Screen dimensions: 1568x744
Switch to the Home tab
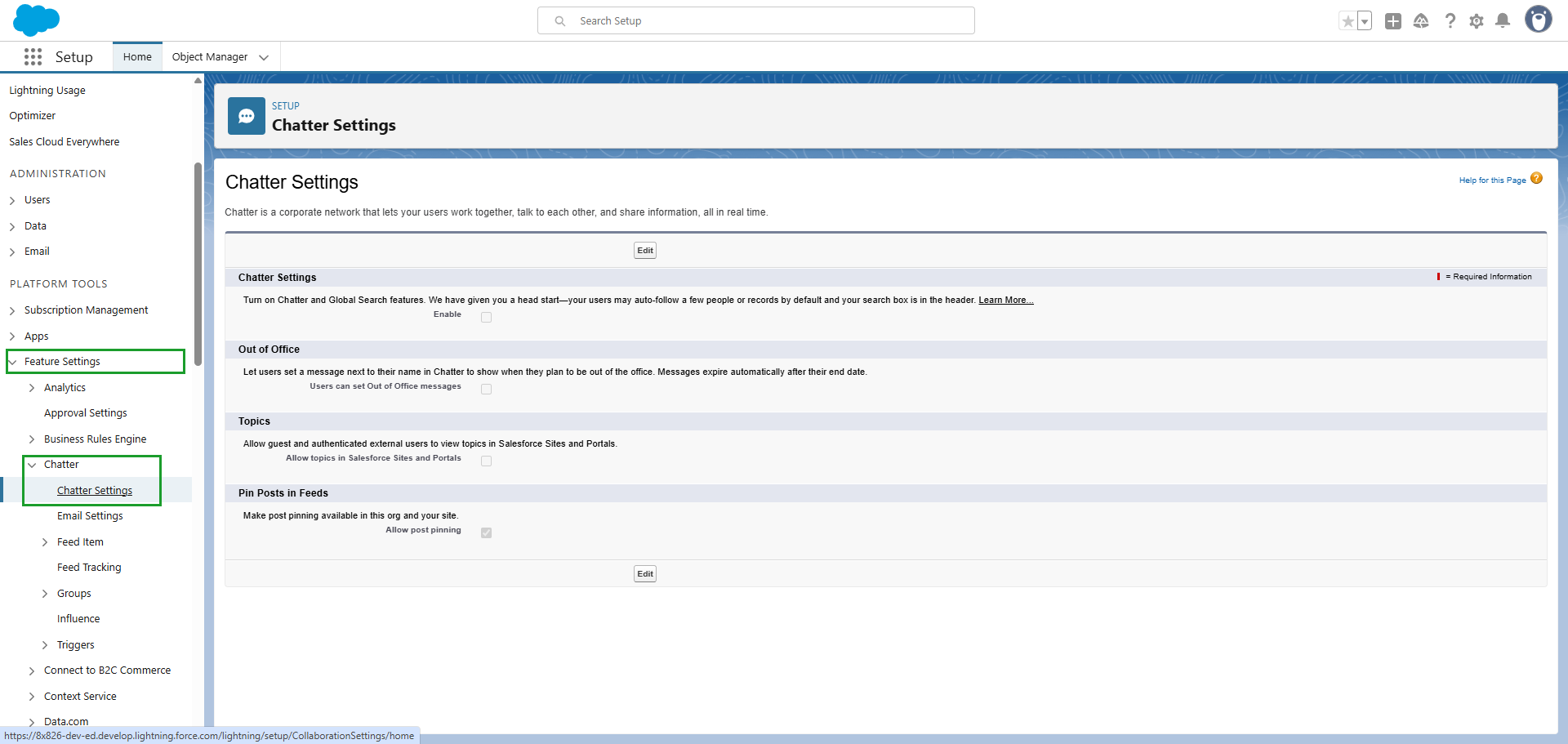(x=137, y=56)
